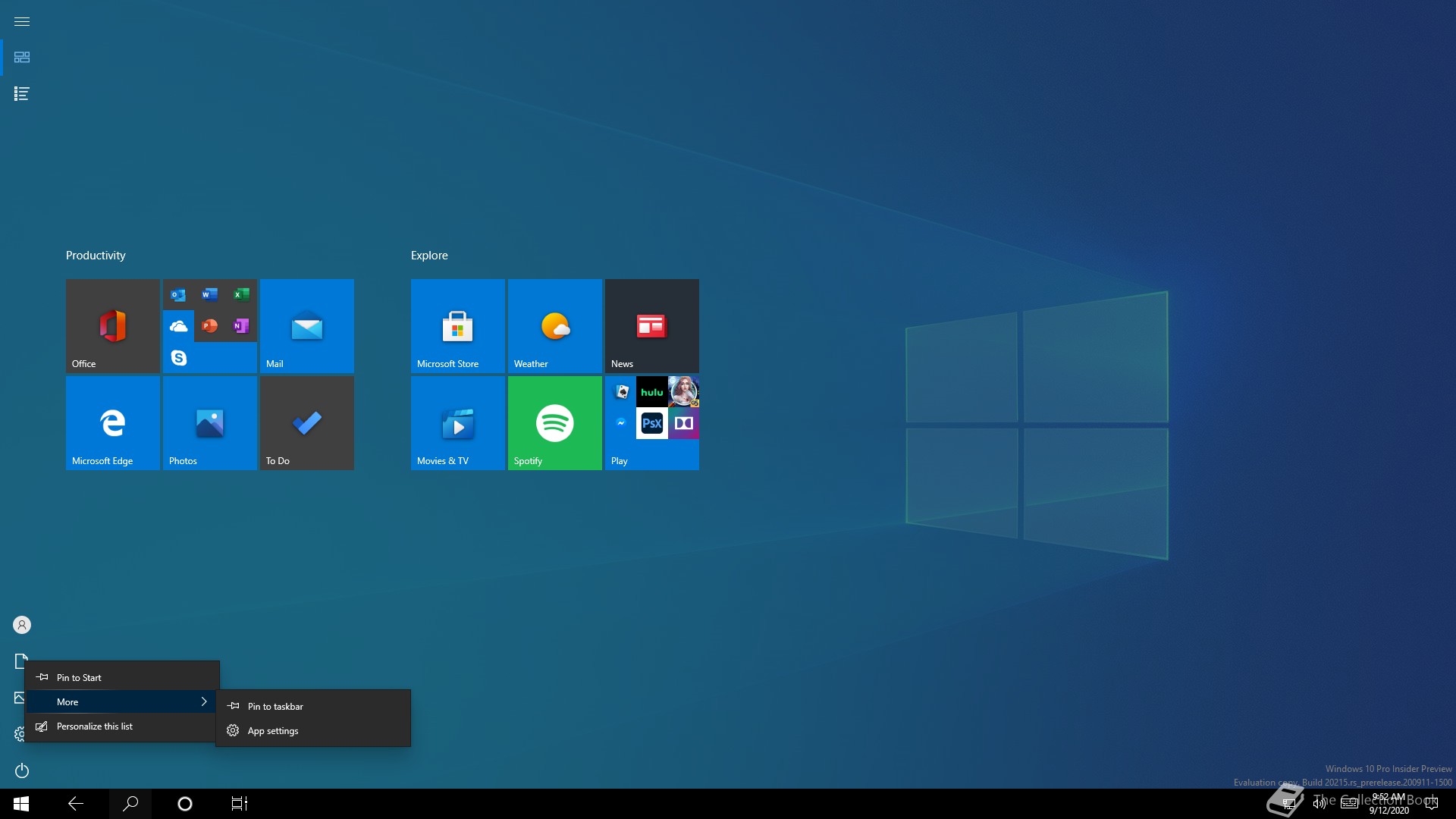Open Solitaire in the Play folder
Image resolution: width=1456 pixels, height=819 pixels.
(x=621, y=392)
